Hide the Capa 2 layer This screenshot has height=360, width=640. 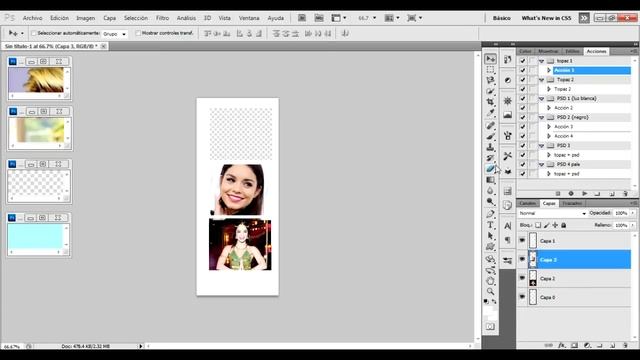tap(522, 278)
